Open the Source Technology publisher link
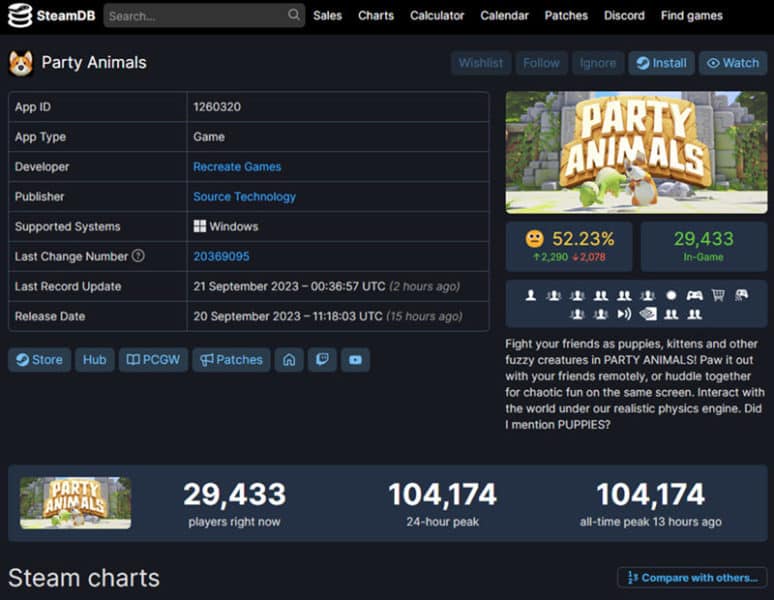The image size is (774, 600). pos(244,196)
